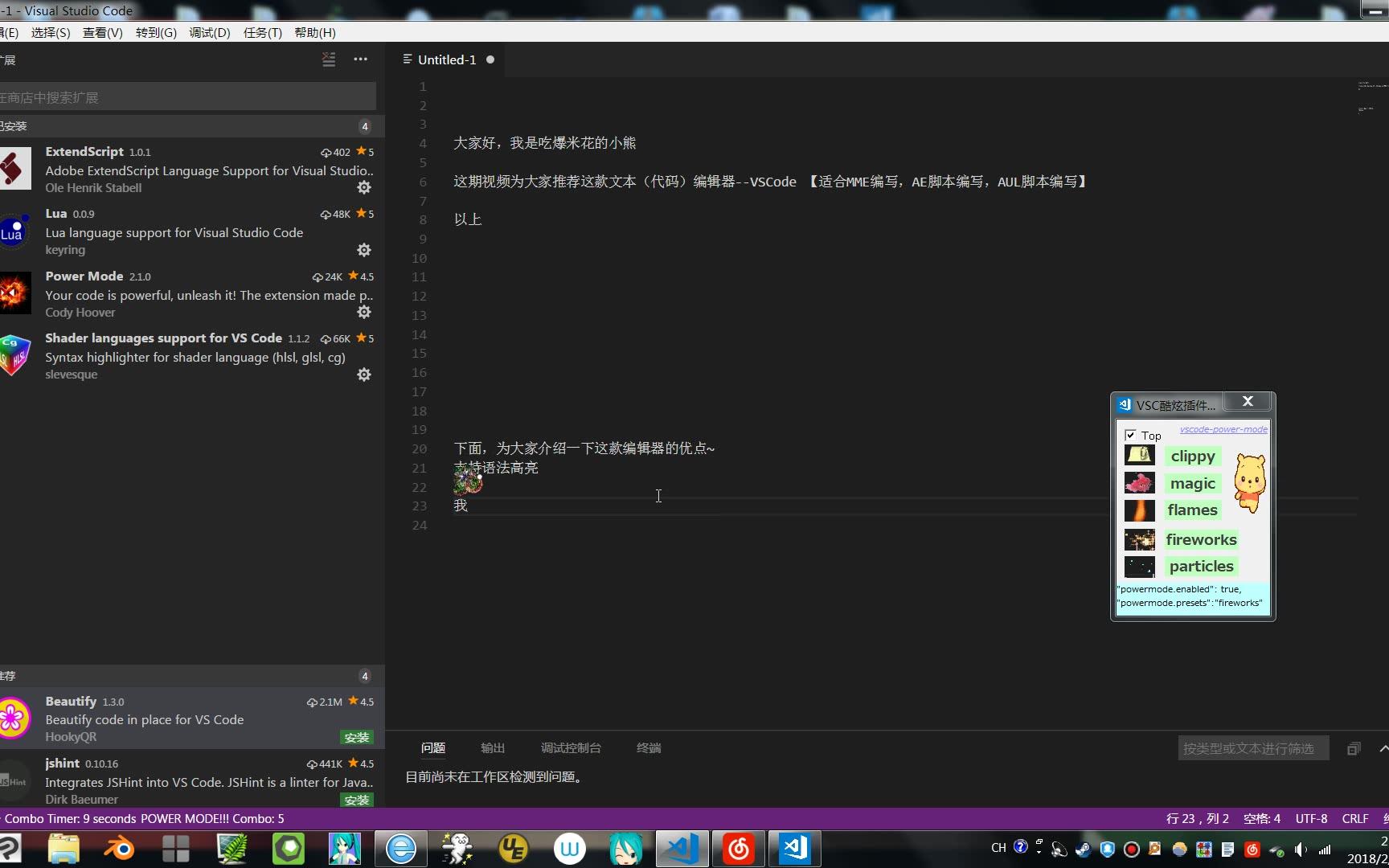This screenshot has width=1389, height=868.
Task: Open the ExtendScript extension gear menu
Action: 364,187
